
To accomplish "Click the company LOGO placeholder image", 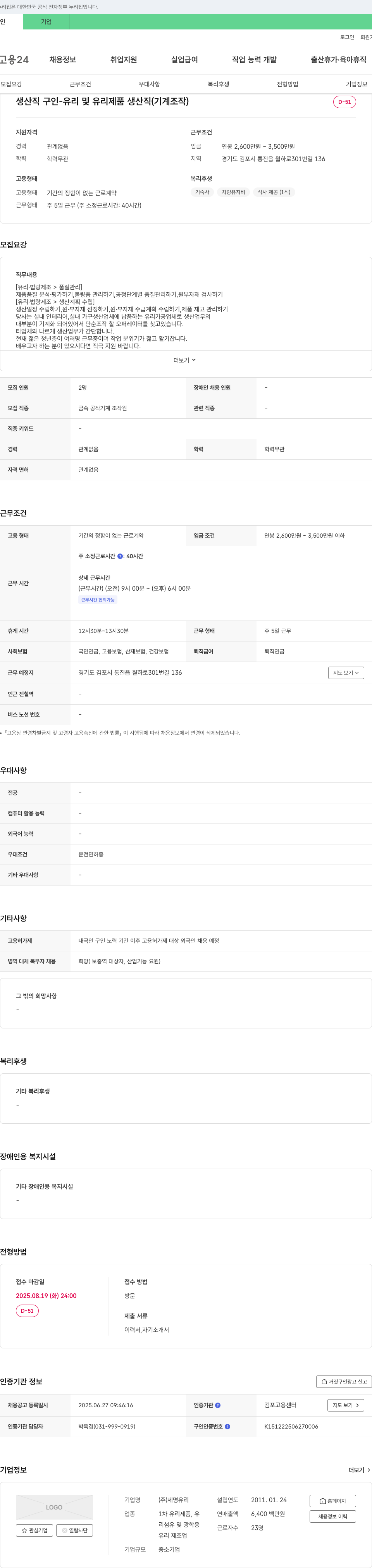I will [x=54, y=1507].
